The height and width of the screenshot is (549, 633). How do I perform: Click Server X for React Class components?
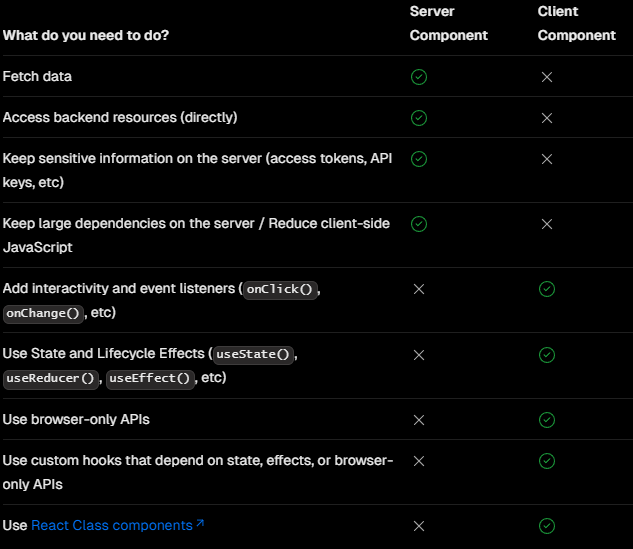pos(419,526)
